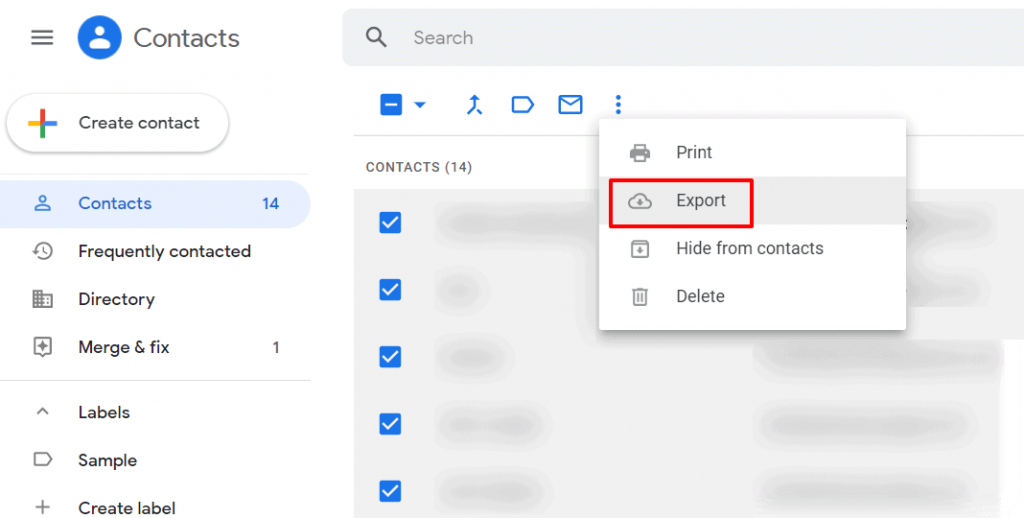Click the send email envelope icon
Image resolution: width=1024 pixels, height=518 pixels.
click(570, 105)
